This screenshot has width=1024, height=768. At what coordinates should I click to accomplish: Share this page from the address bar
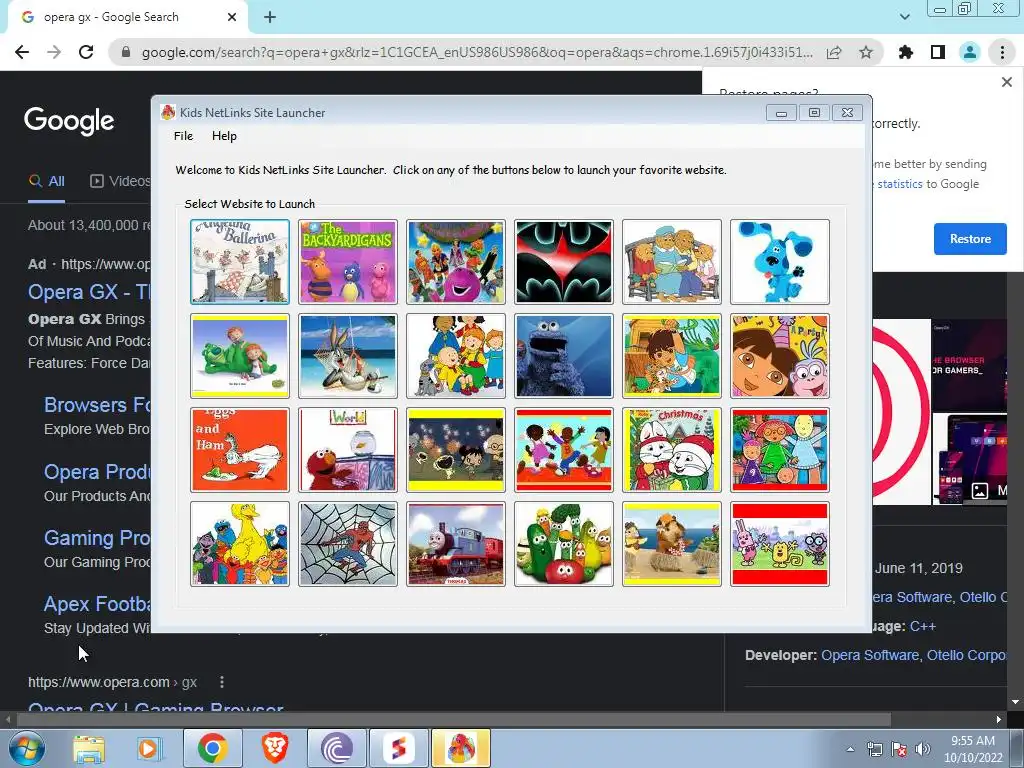click(834, 52)
